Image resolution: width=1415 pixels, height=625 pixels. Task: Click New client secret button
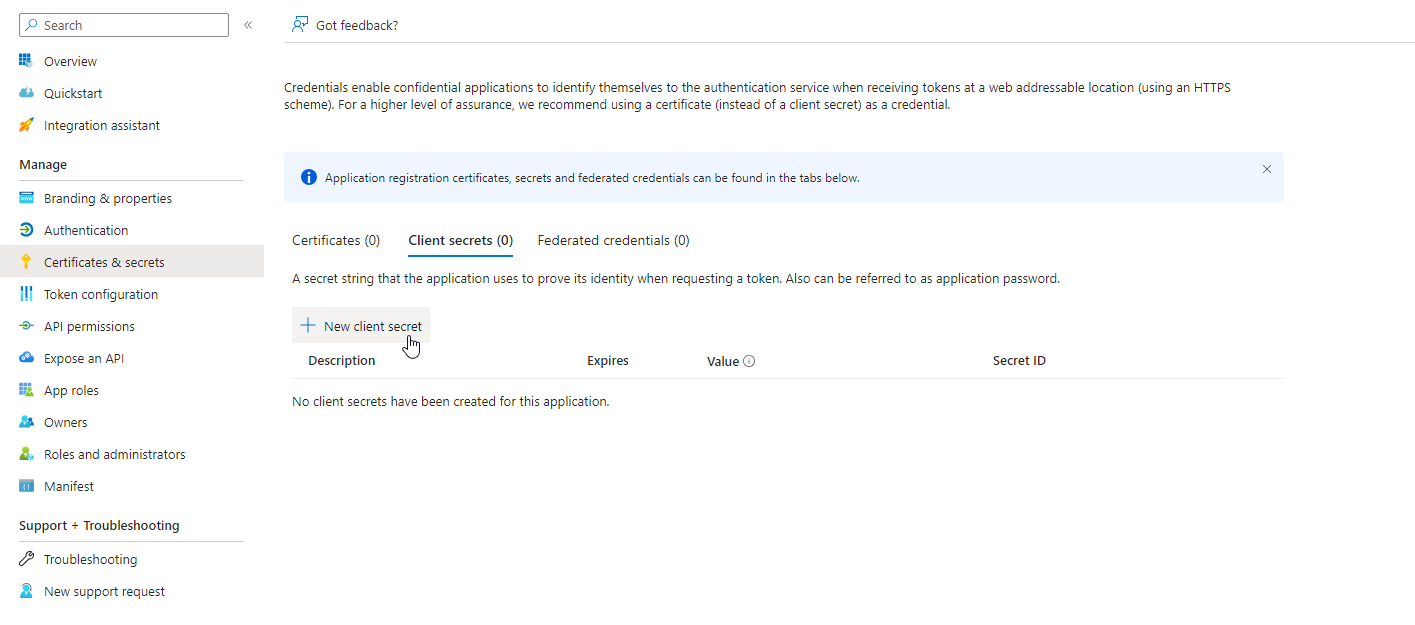click(x=361, y=326)
